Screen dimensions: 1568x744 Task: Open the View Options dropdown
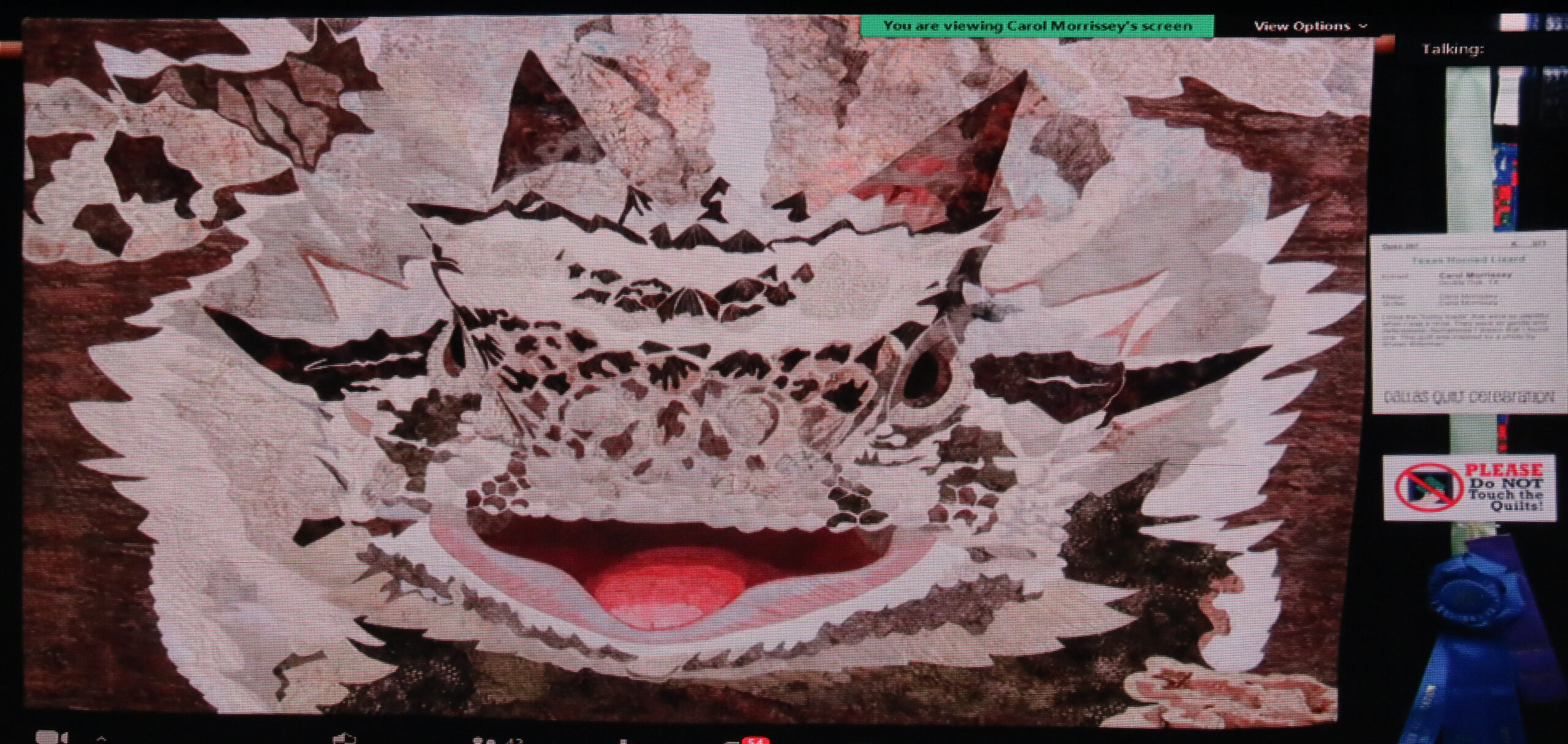pos(1310,26)
